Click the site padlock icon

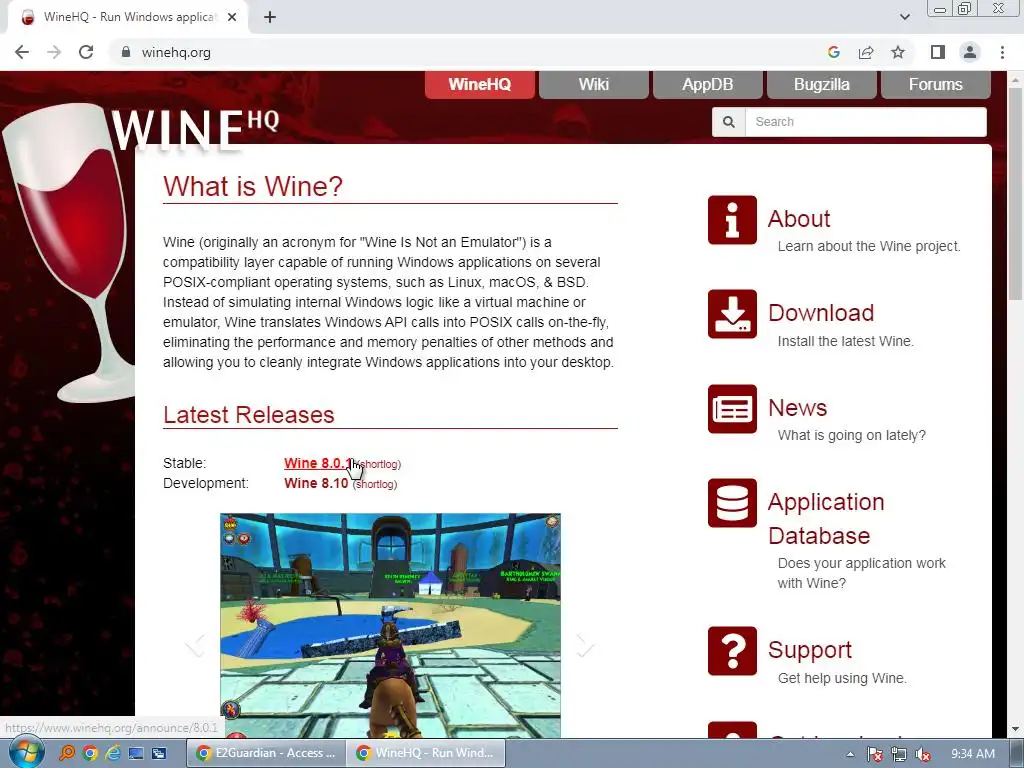point(126,52)
